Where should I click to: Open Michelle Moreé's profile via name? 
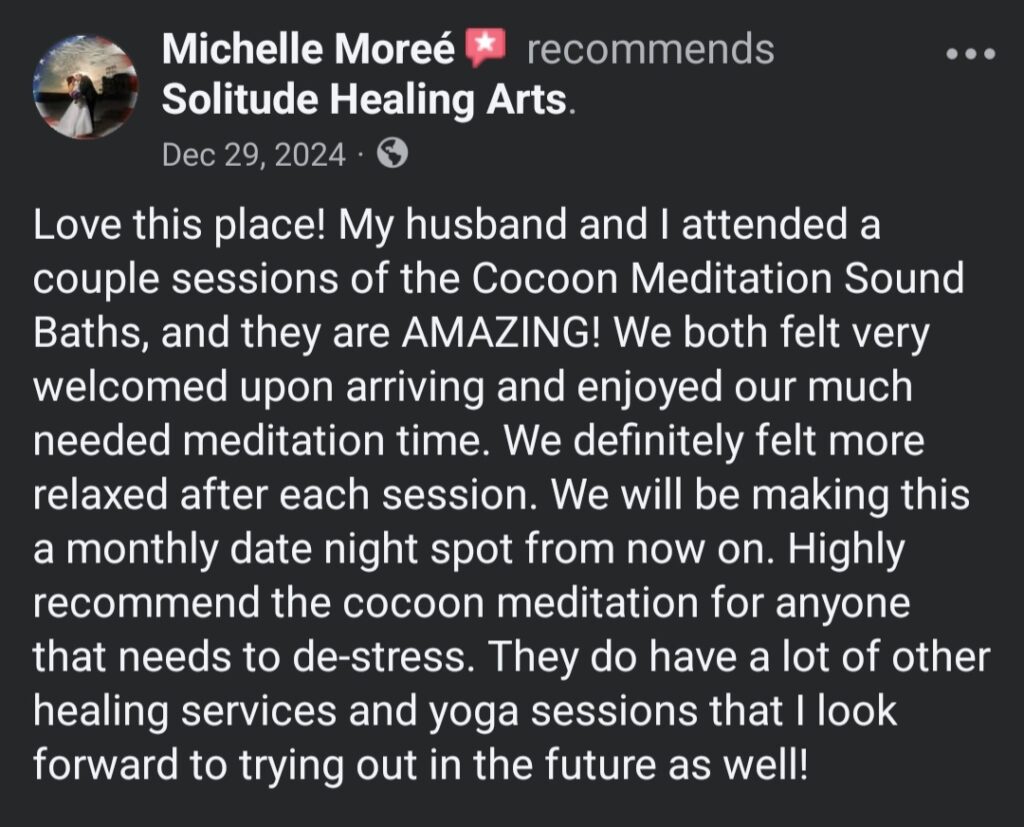coord(308,49)
